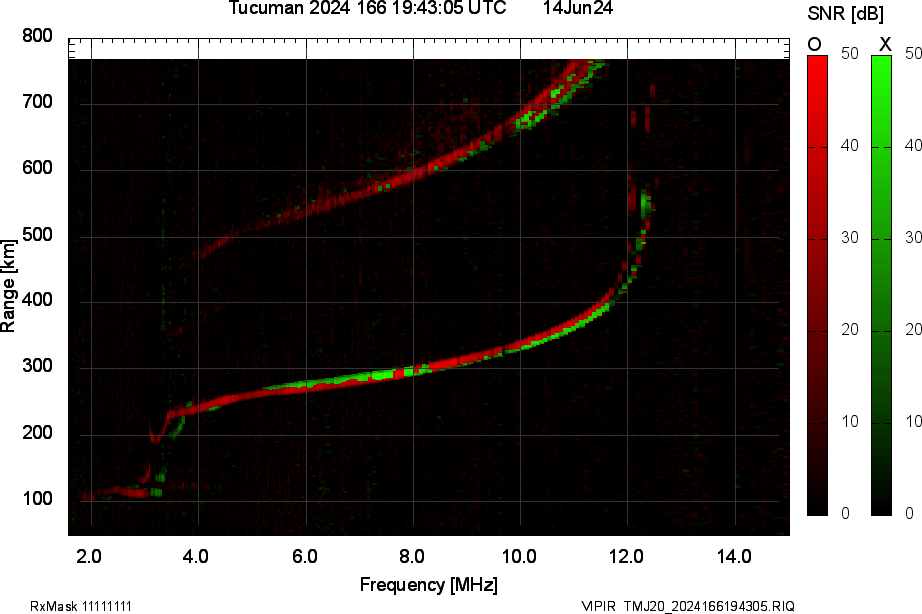Select the 'RxMask 11111111' footer text
This screenshot has width=922, height=614.
point(81,606)
